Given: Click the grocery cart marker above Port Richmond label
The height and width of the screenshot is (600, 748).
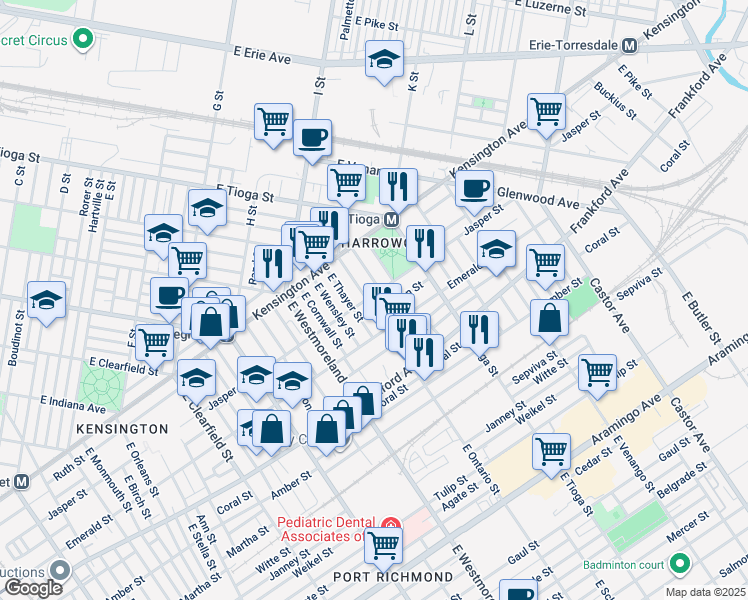Looking at the screenshot, I should 383,547.
